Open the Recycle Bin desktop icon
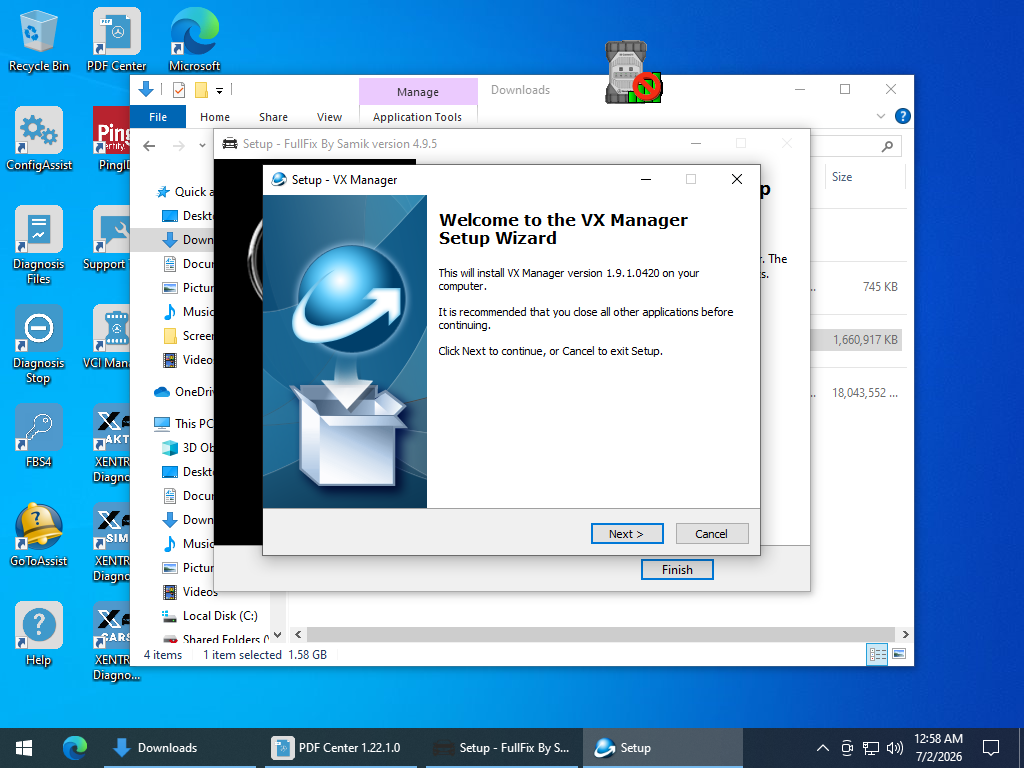 click(39, 40)
